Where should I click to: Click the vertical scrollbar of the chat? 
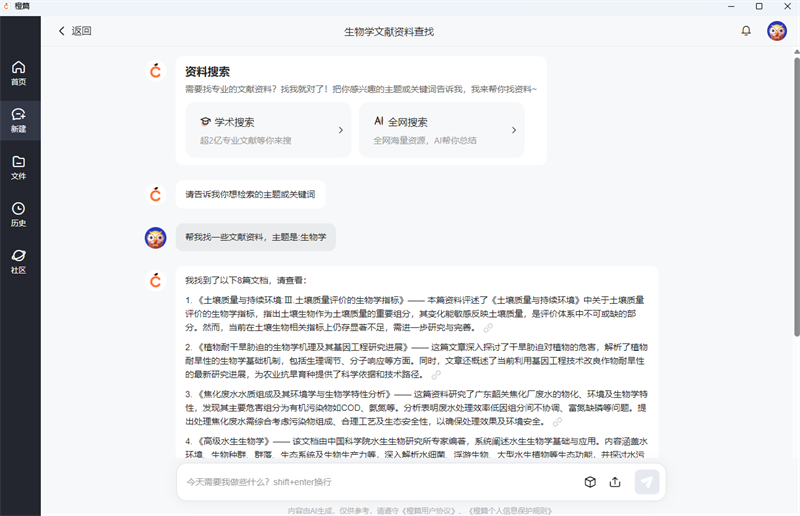click(795, 200)
